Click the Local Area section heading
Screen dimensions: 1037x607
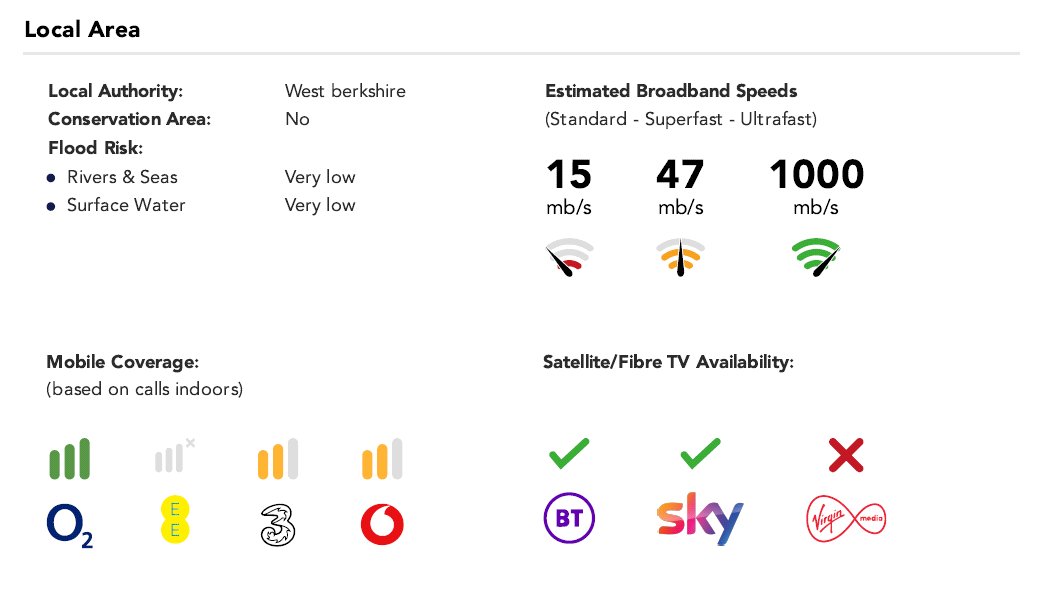coord(82,30)
